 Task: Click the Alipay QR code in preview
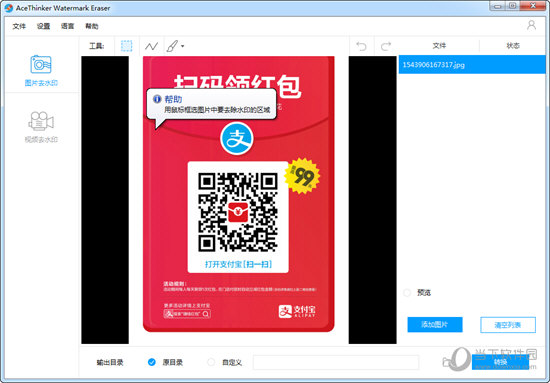click(x=238, y=211)
